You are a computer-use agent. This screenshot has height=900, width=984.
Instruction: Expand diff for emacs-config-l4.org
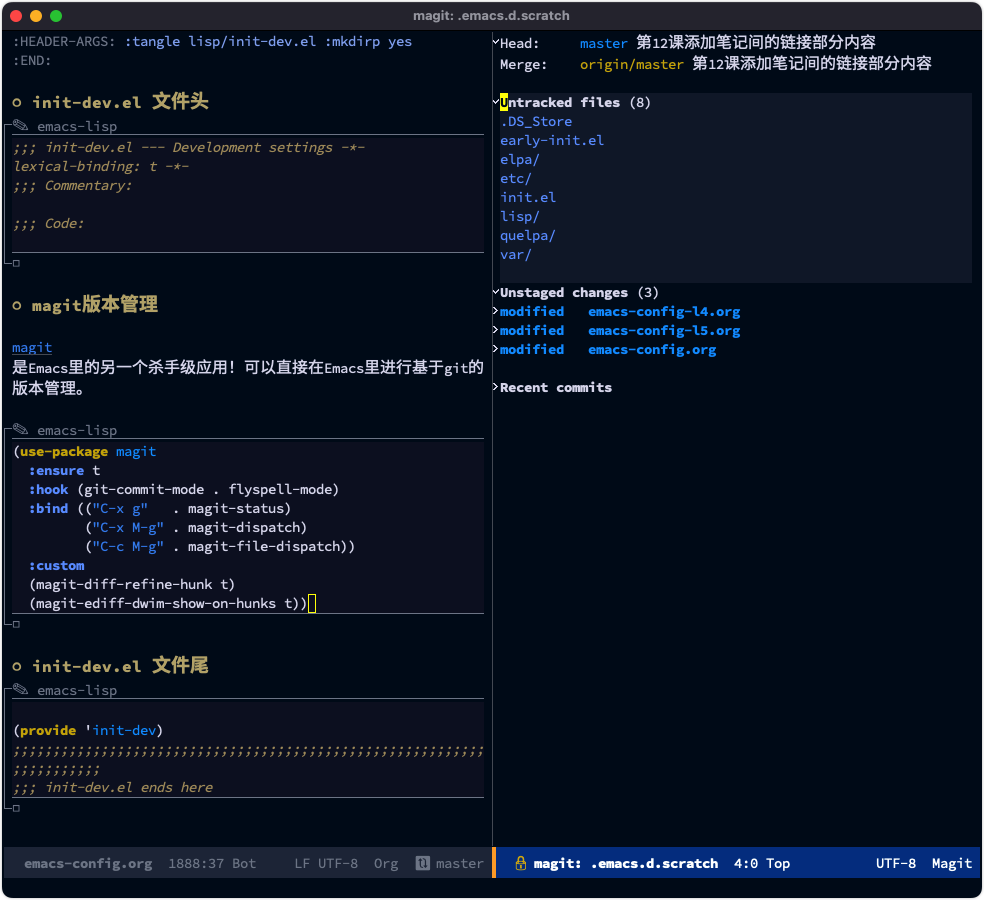(x=496, y=311)
